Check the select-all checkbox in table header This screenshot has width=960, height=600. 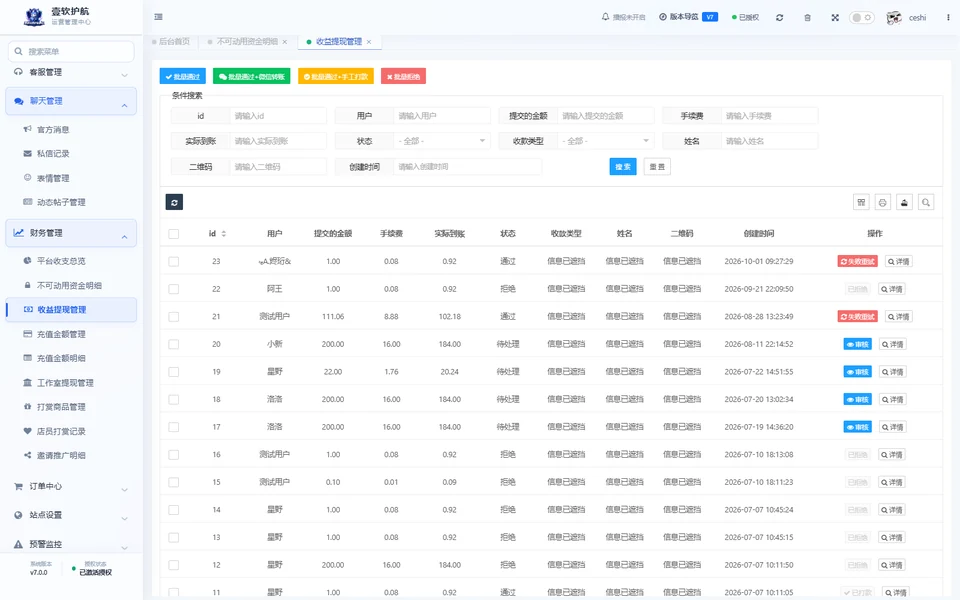pyautogui.click(x=174, y=234)
